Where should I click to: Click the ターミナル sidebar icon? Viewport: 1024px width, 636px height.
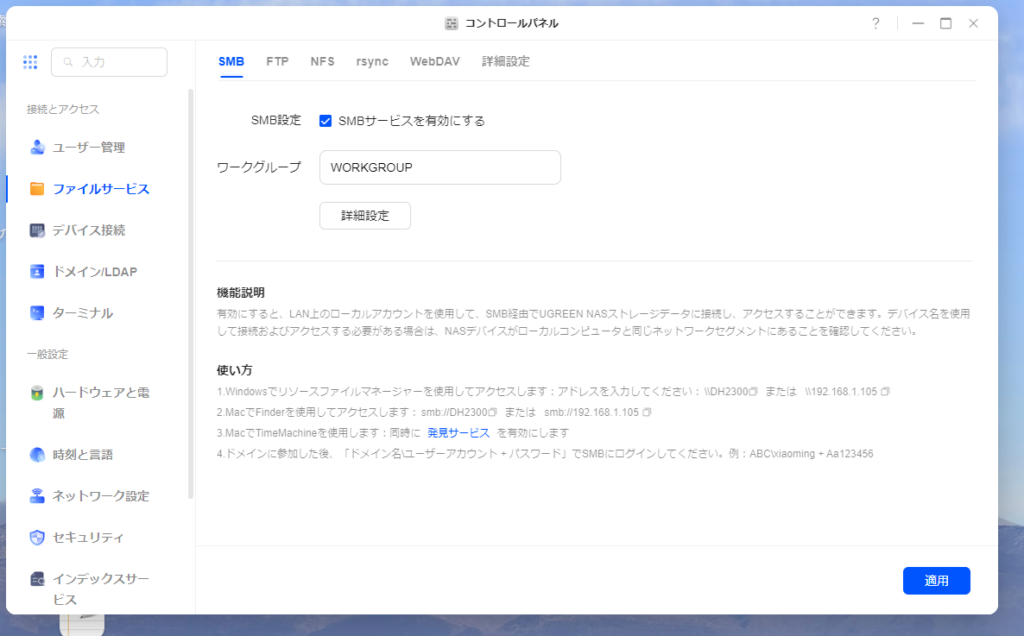(x=37, y=313)
